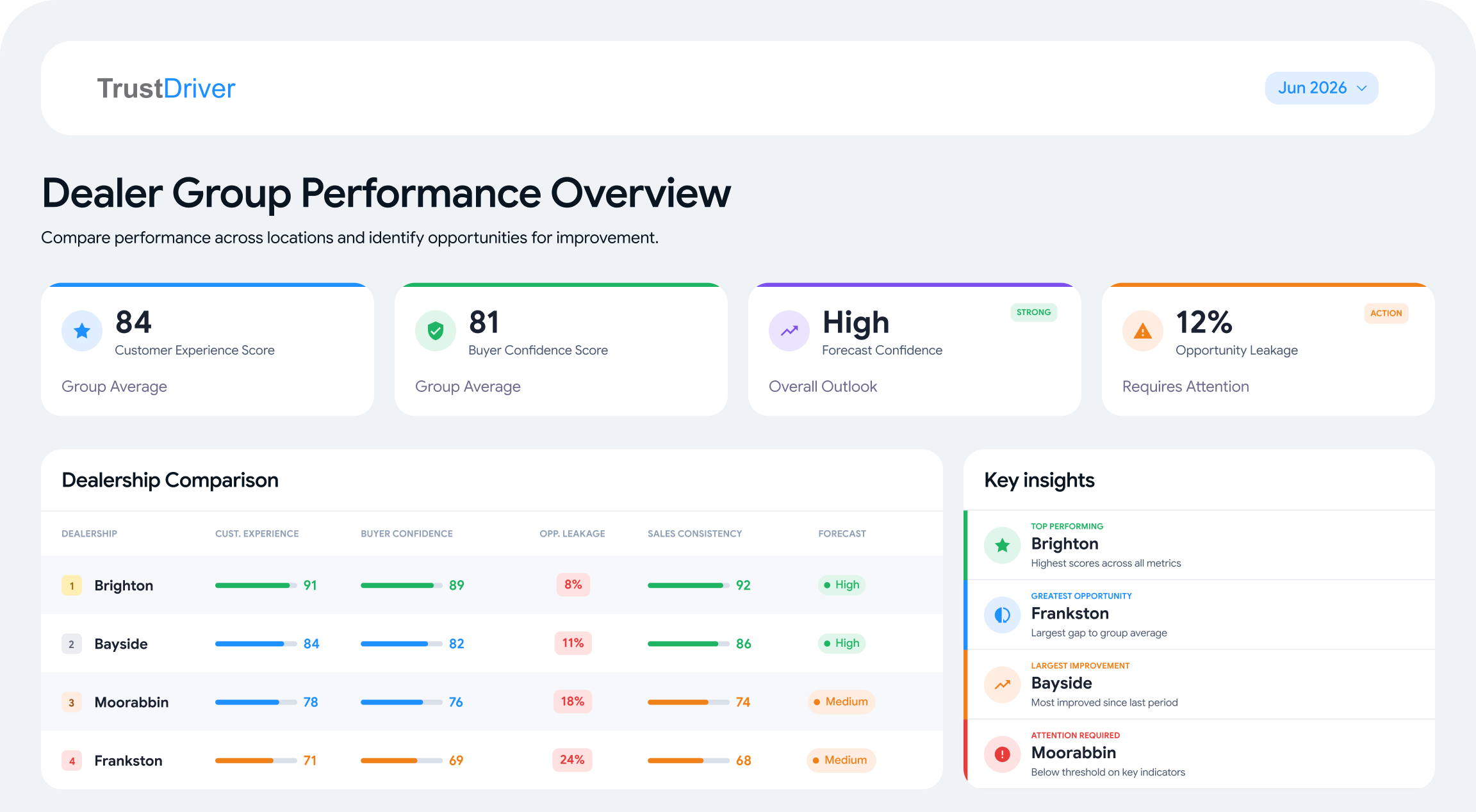Click the green star icon for Brighton insight
The height and width of the screenshot is (812, 1476).
[1003, 546]
